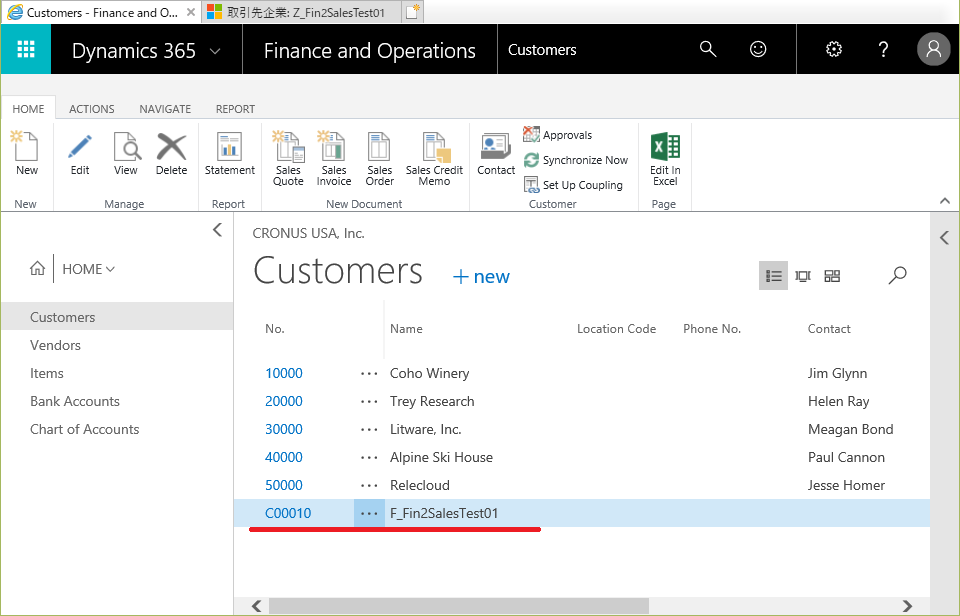Open a new browser tab

[413, 12]
